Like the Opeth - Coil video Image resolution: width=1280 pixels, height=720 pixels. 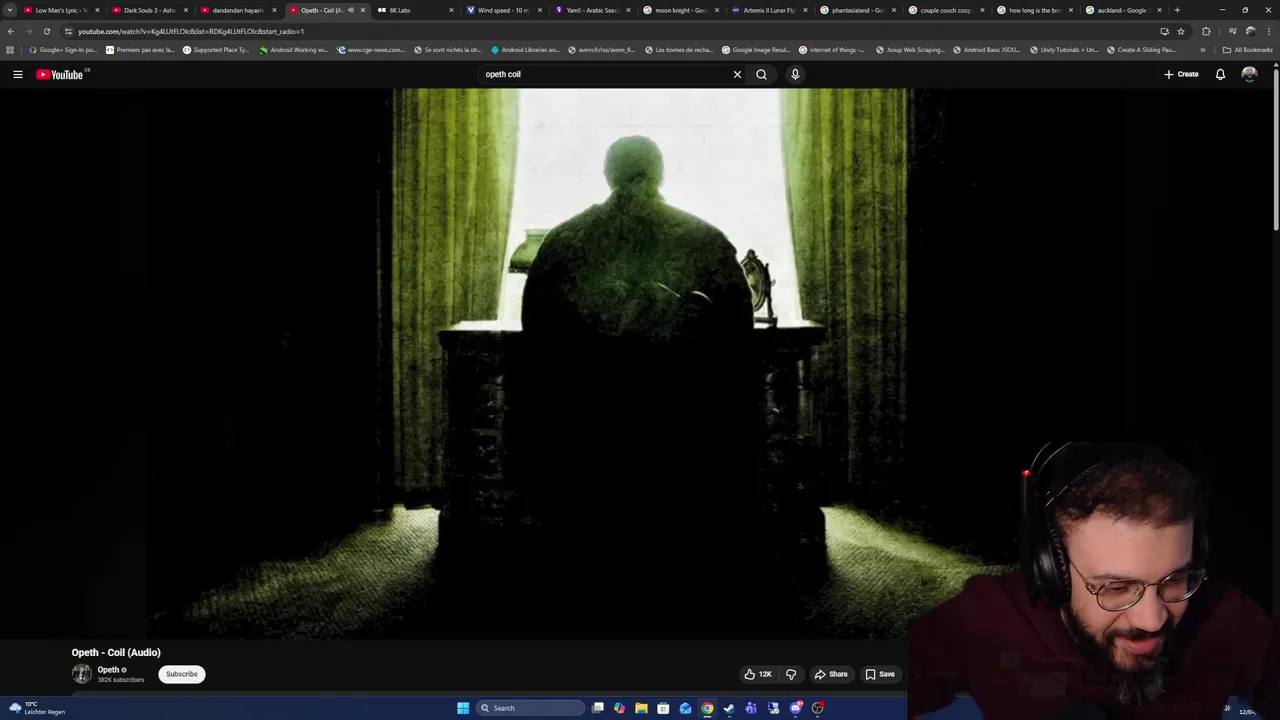pos(757,674)
